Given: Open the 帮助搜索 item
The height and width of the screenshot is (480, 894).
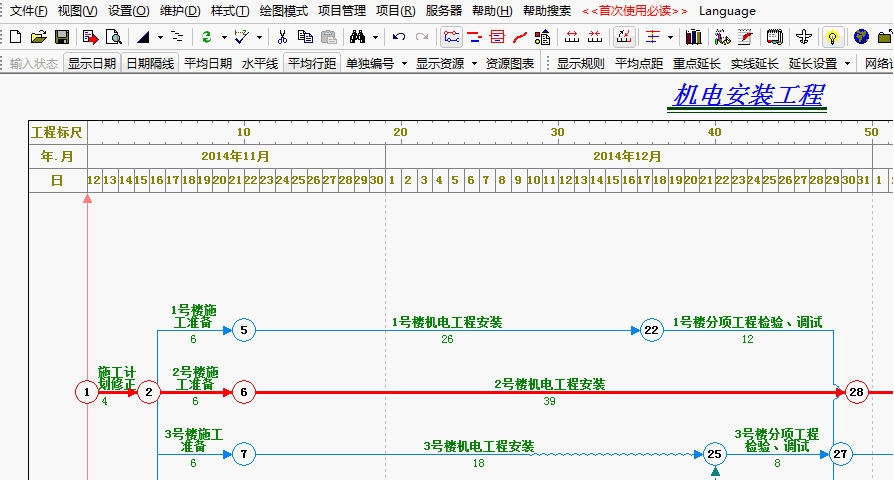Looking at the screenshot, I should [547, 11].
